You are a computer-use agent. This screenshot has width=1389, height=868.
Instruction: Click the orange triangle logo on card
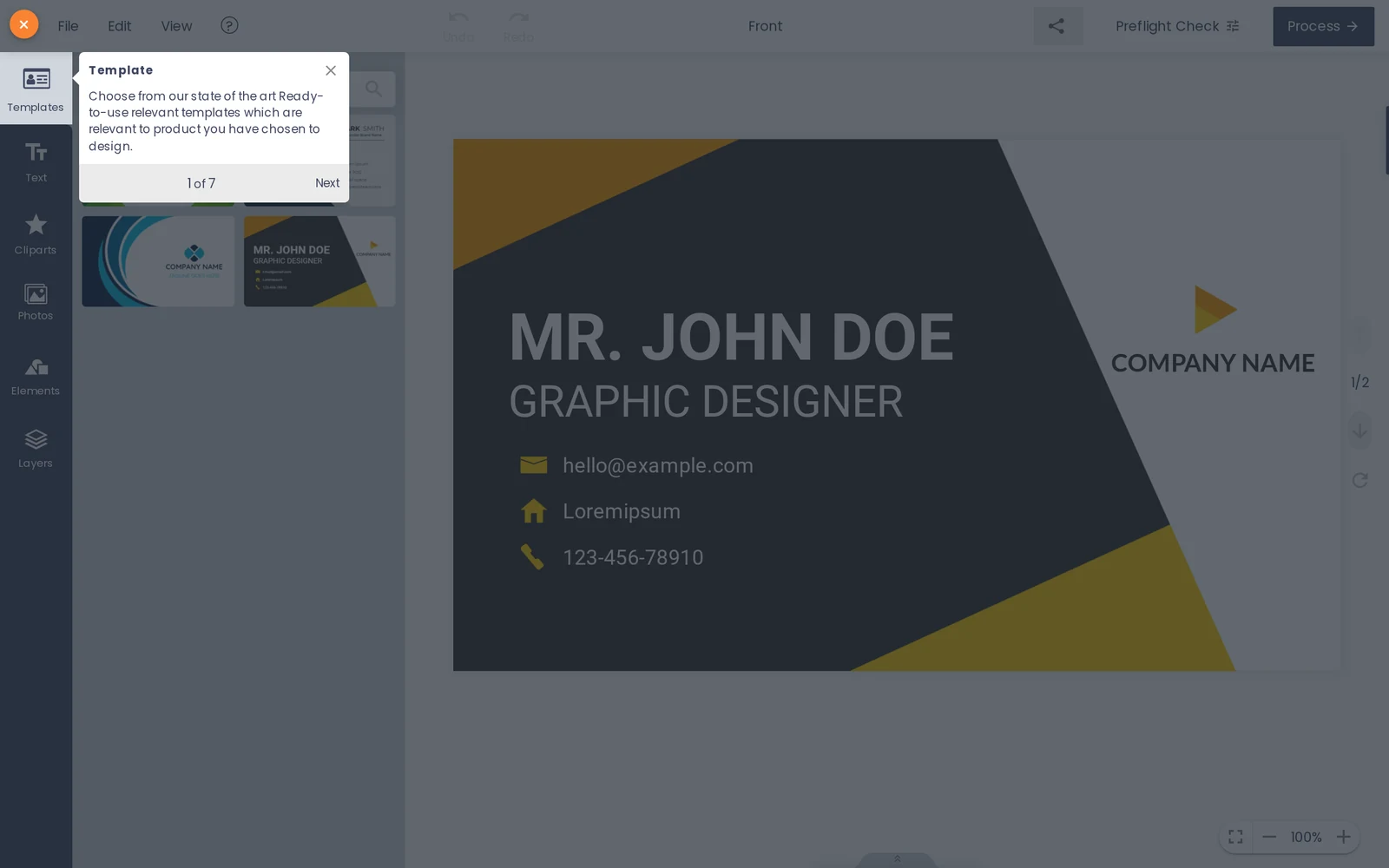[x=1215, y=310]
